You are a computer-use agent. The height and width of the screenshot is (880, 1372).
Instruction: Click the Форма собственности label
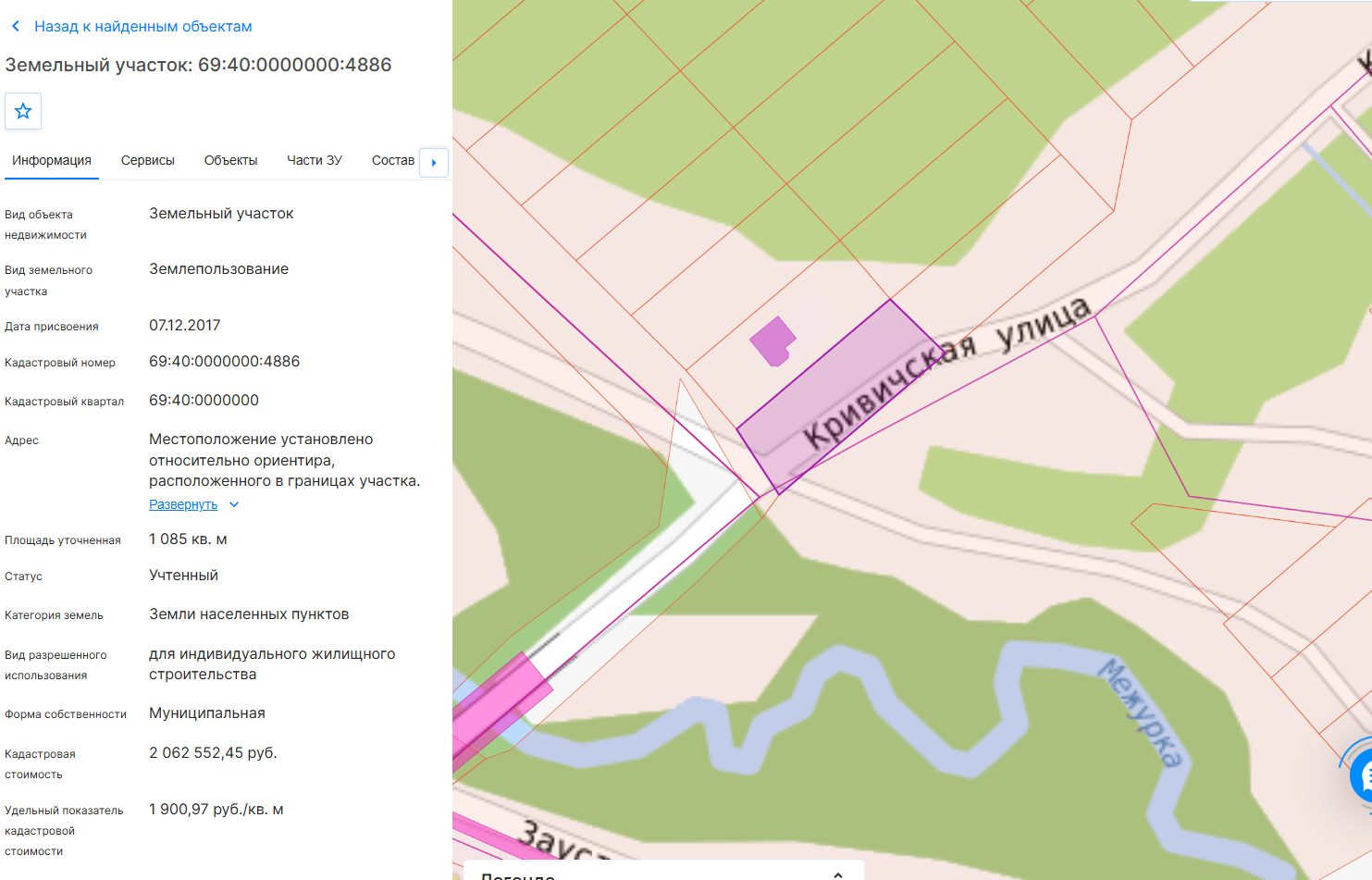coord(66,714)
